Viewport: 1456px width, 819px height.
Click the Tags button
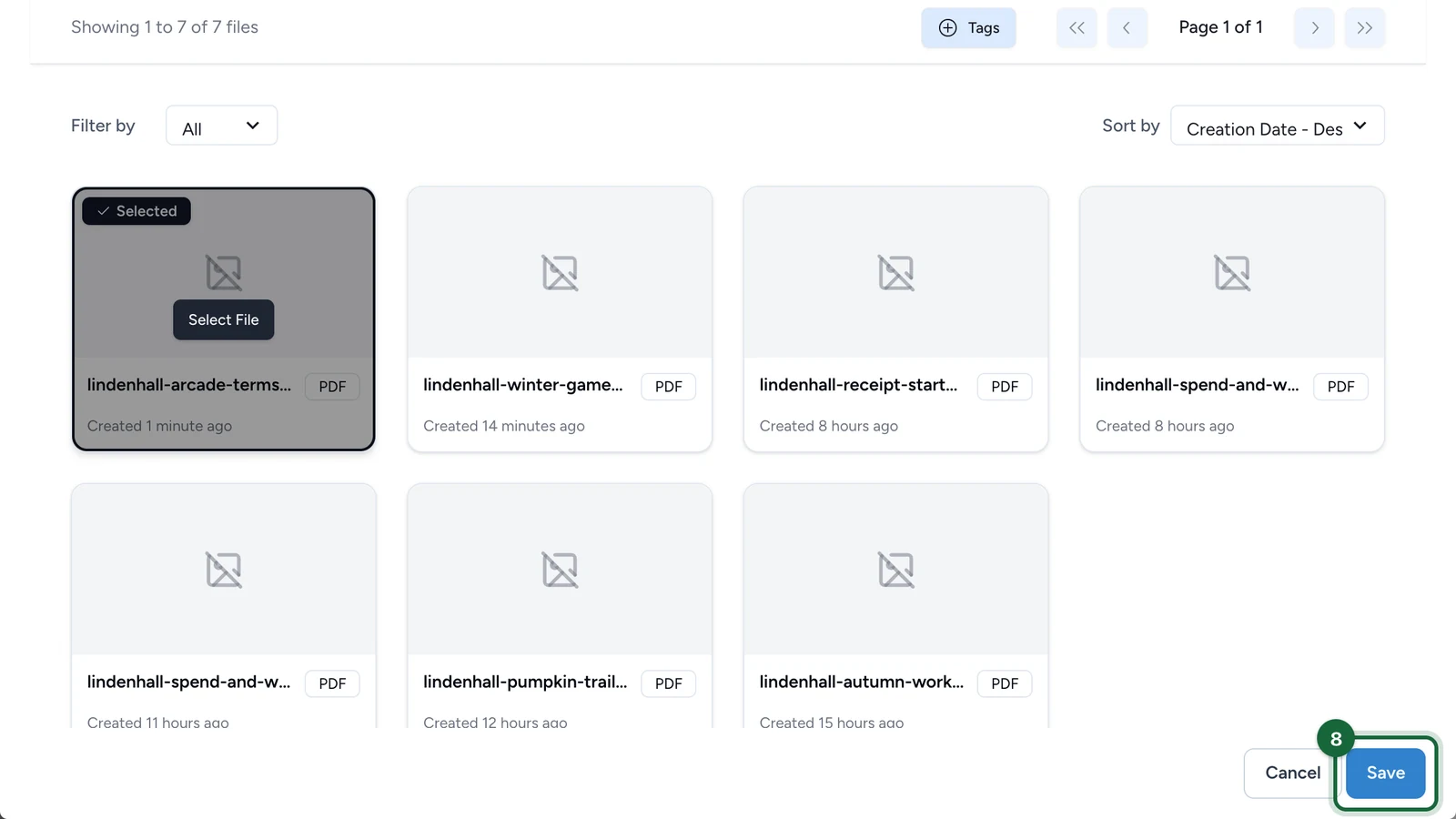coord(968,27)
